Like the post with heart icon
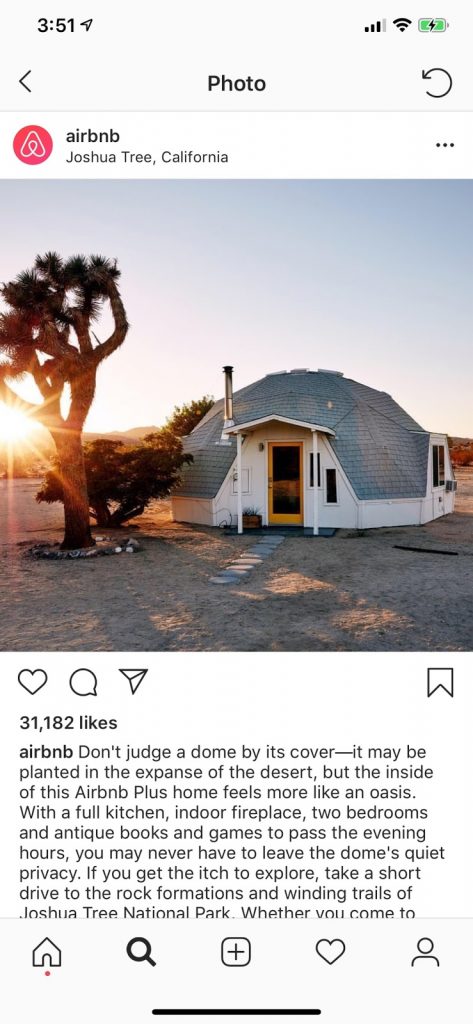Viewport: 473px width, 1024px height. pyautogui.click(x=33, y=682)
